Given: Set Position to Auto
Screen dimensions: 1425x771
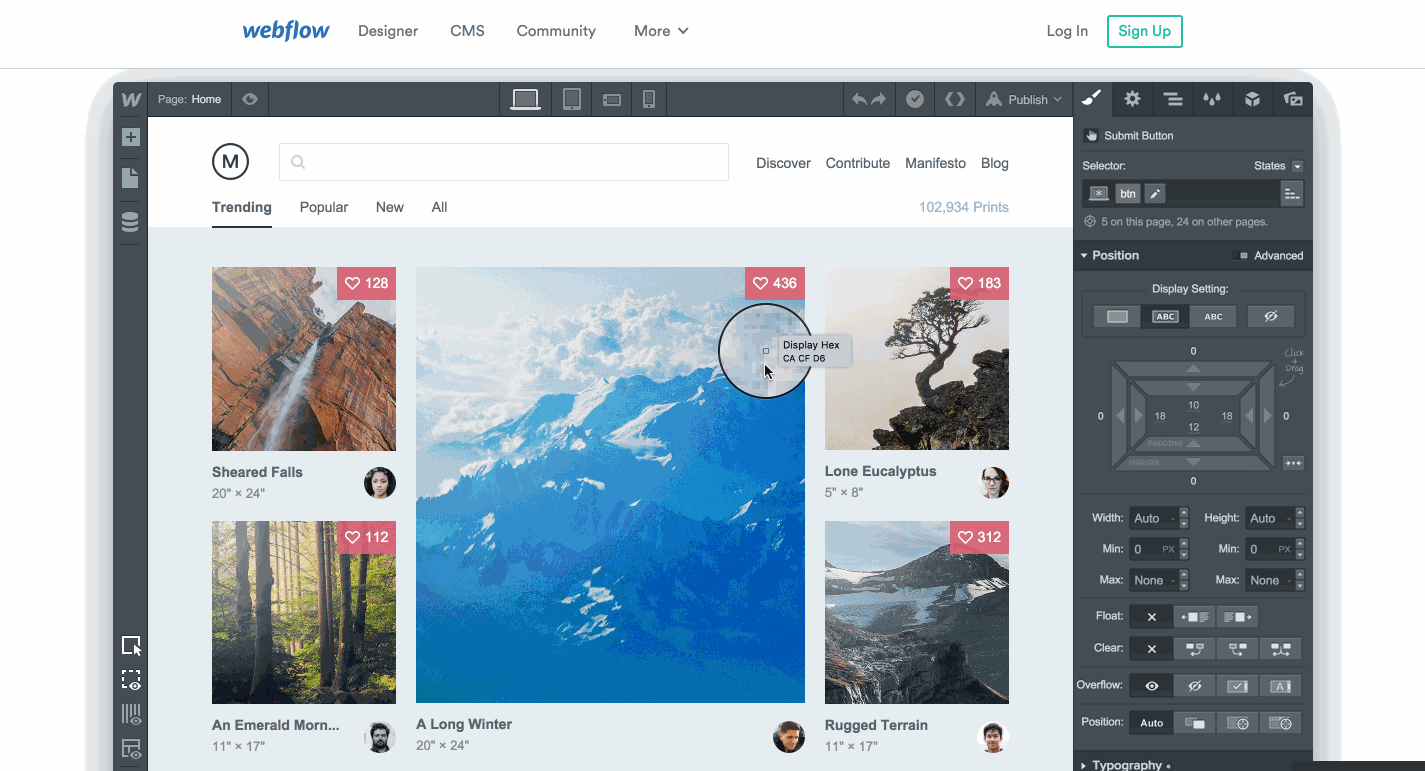Looking at the screenshot, I should 1151,723.
